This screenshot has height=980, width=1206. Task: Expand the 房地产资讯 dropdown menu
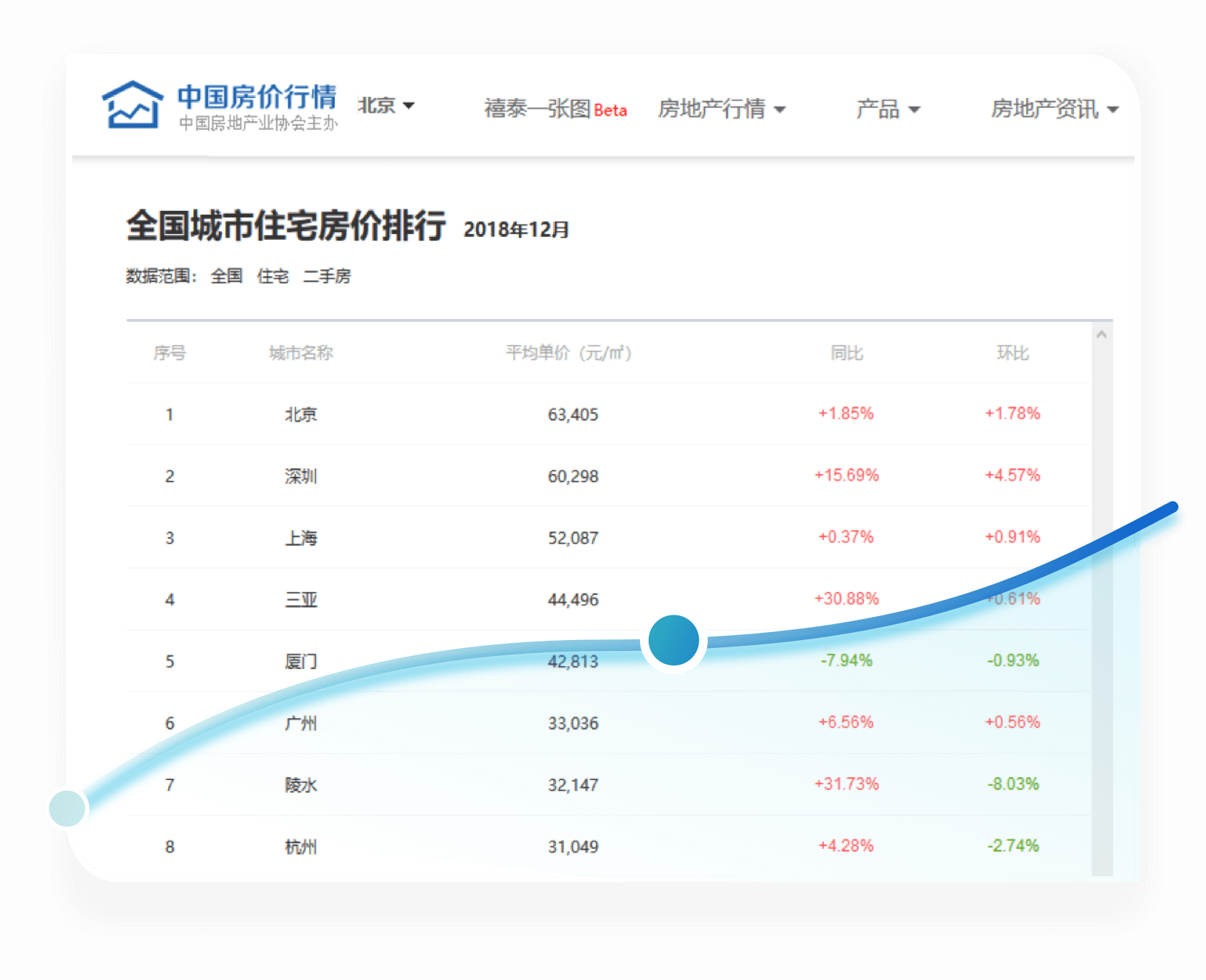(x=1055, y=109)
